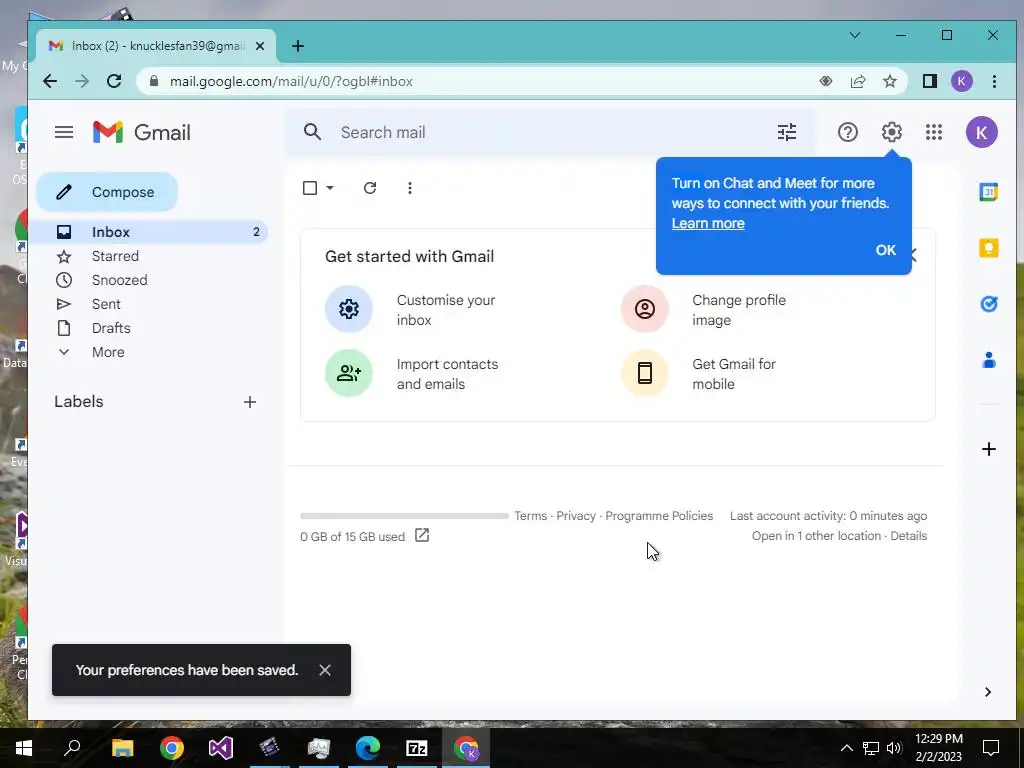Open the Windows notification center icon
This screenshot has height=768, width=1024.
pyautogui.click(x=991, y=748)
